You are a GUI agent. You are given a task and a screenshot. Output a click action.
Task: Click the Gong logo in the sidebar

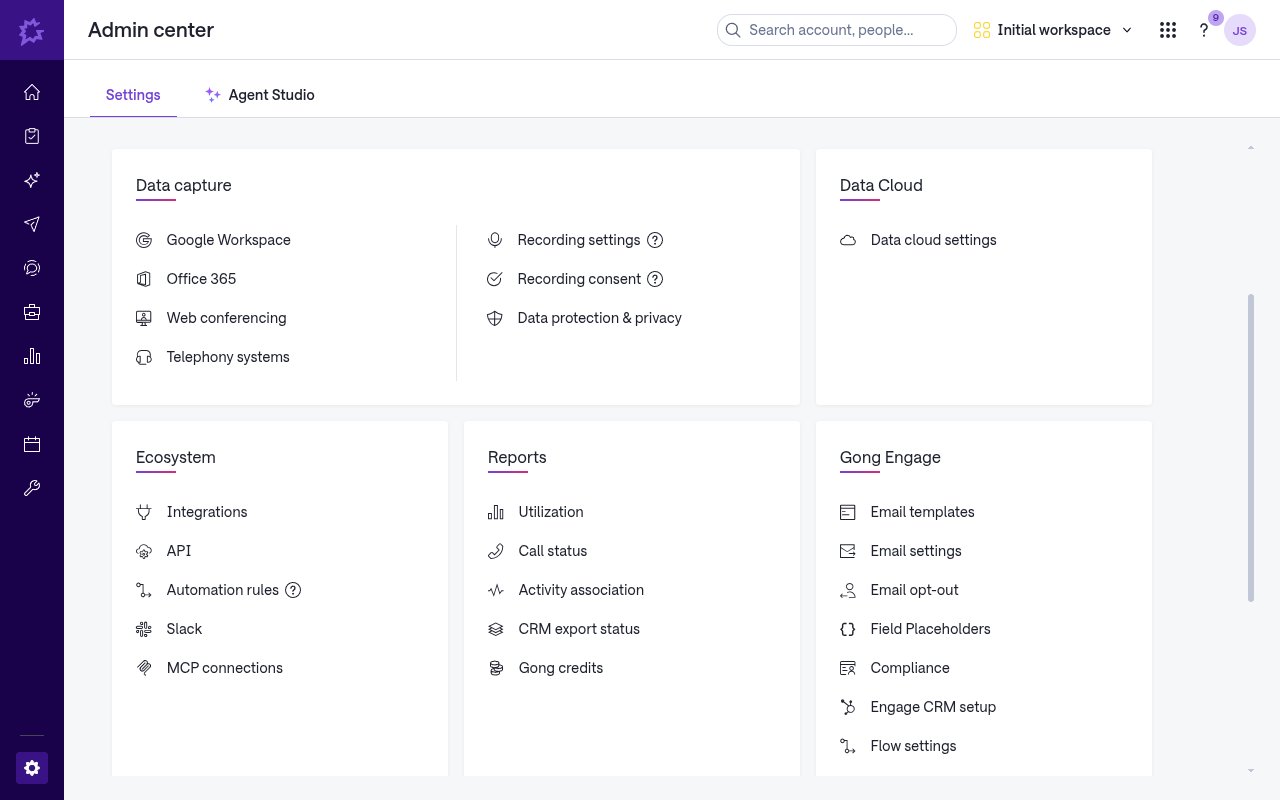[x=32, y=30]
